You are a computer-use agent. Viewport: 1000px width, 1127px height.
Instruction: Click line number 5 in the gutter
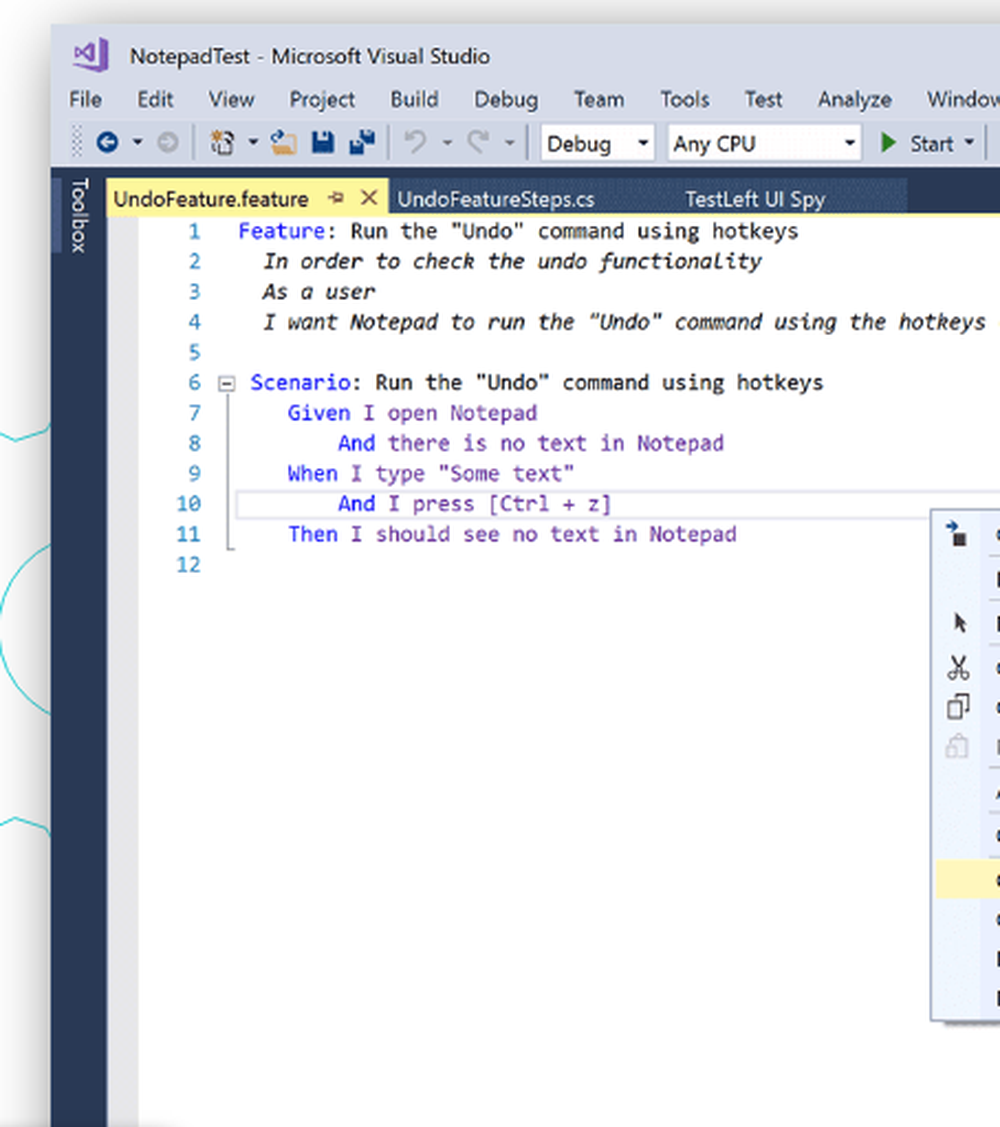[x=194, y=352]
